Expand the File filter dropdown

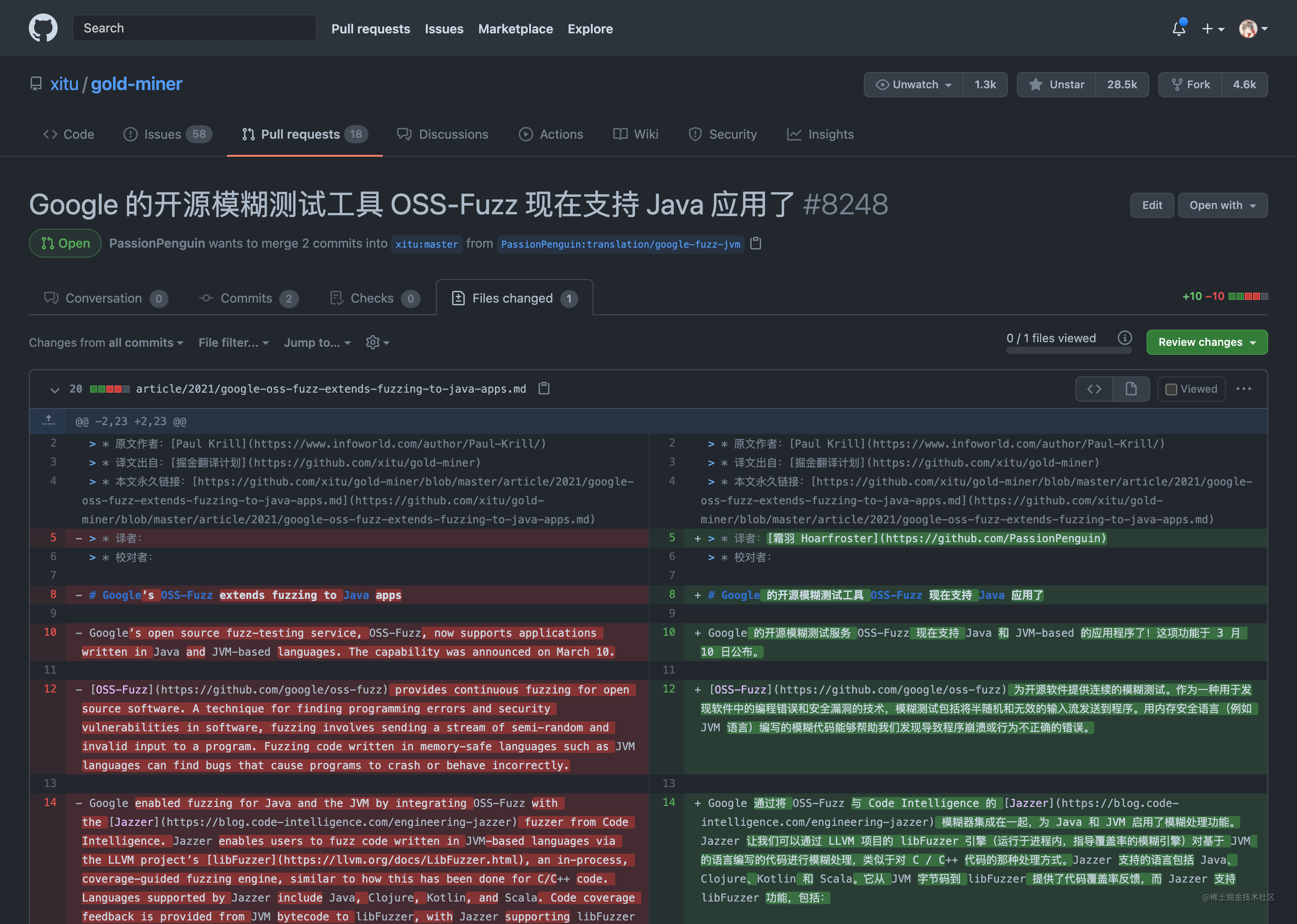tap(234, 343)
